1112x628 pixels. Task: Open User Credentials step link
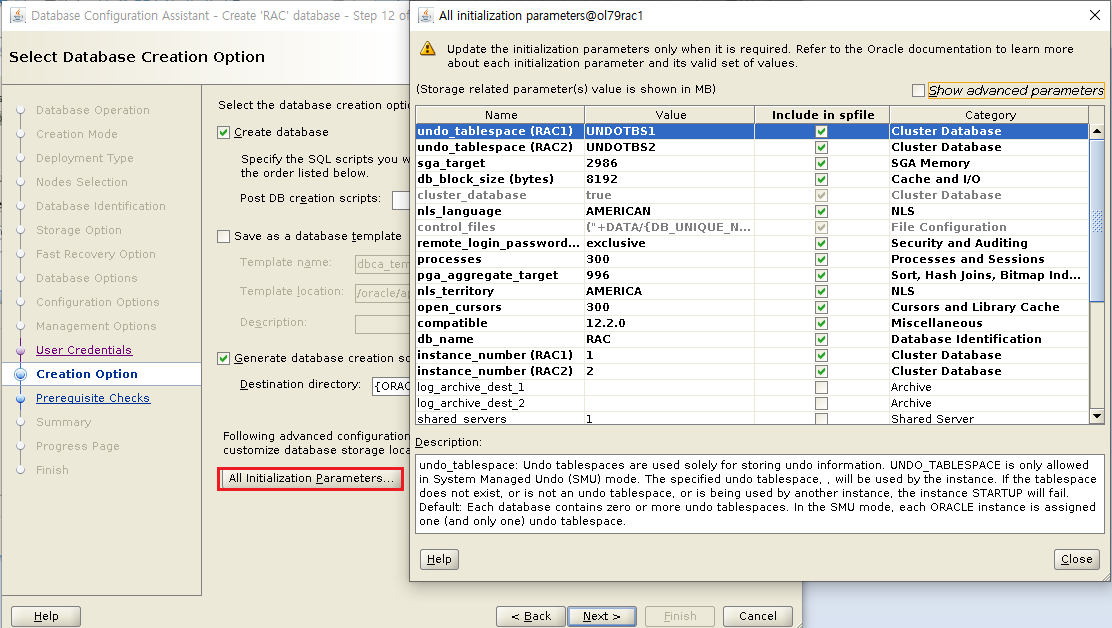84,350
